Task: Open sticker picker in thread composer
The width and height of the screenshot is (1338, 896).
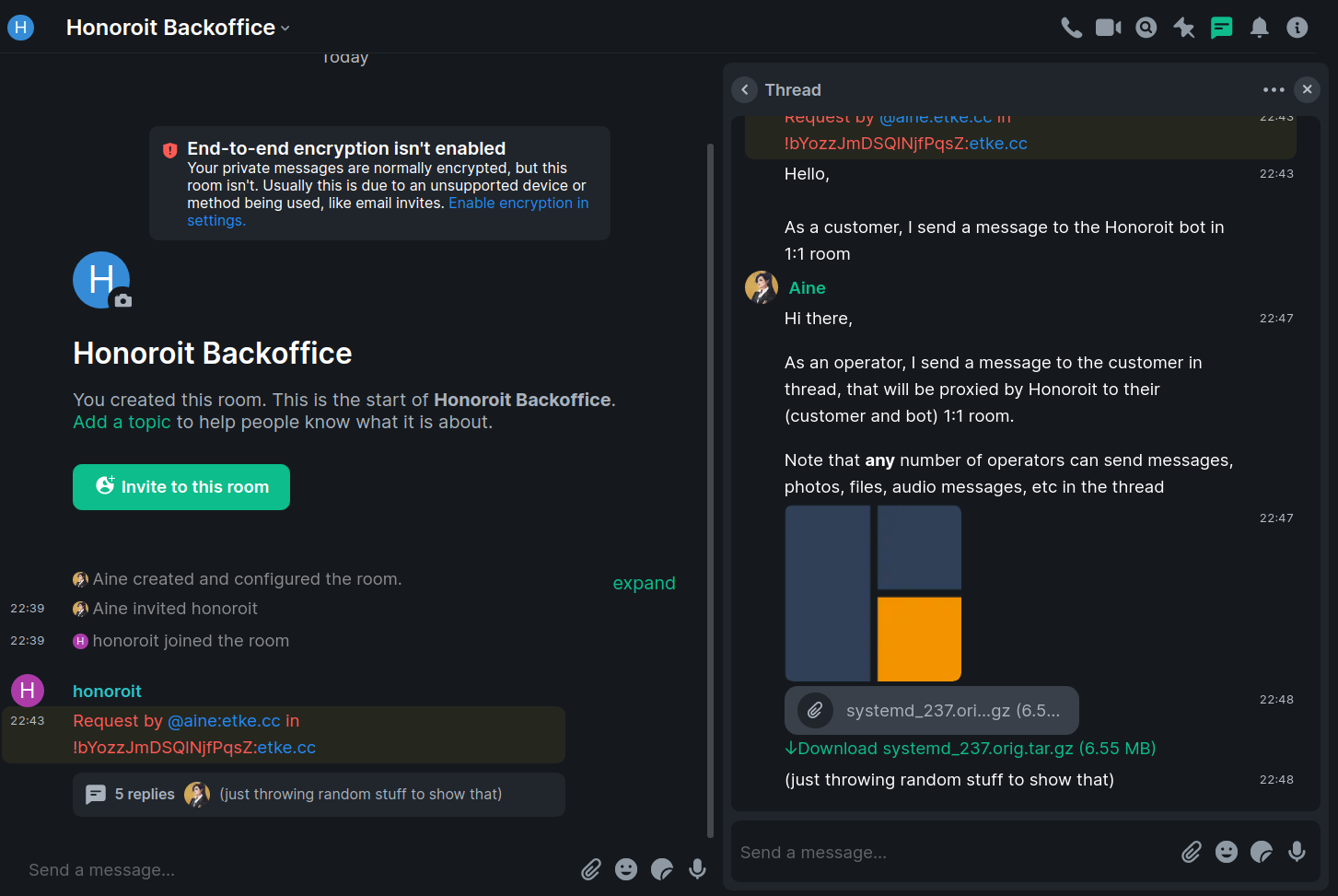Action: 1261,852
